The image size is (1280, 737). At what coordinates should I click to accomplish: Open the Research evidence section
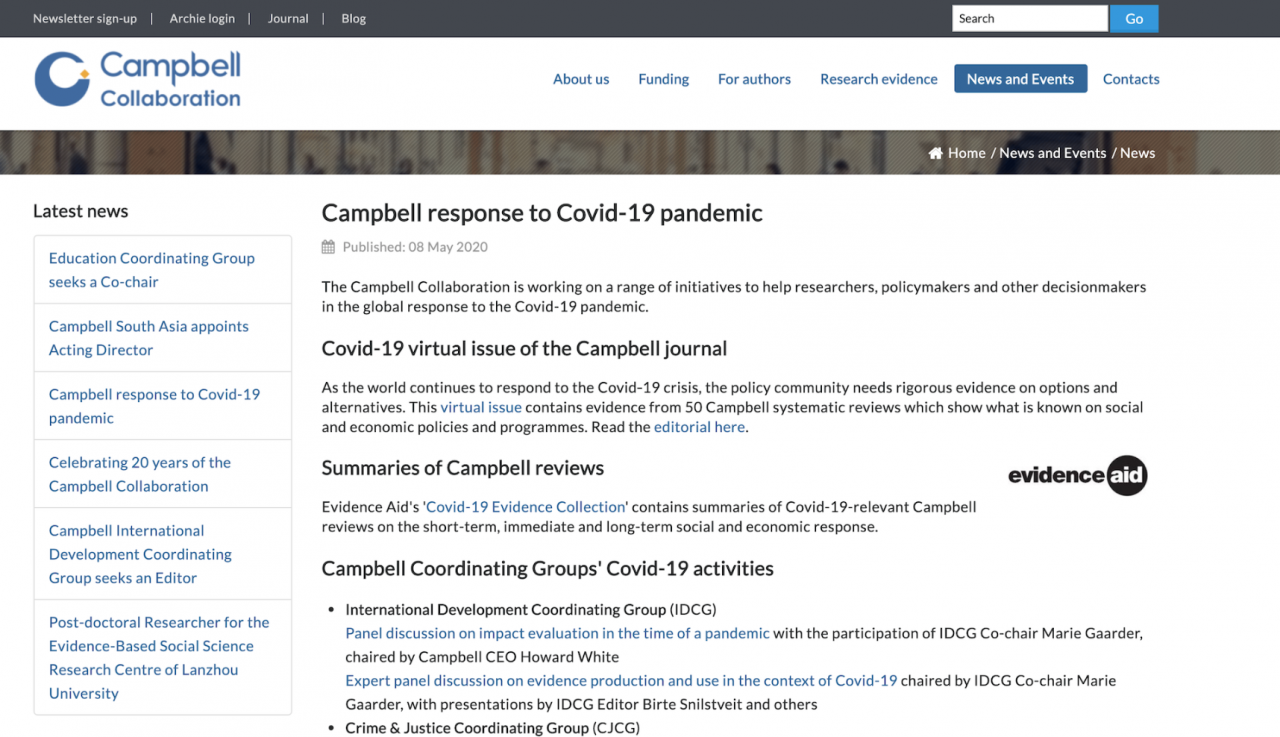click(x=879, y=78)
